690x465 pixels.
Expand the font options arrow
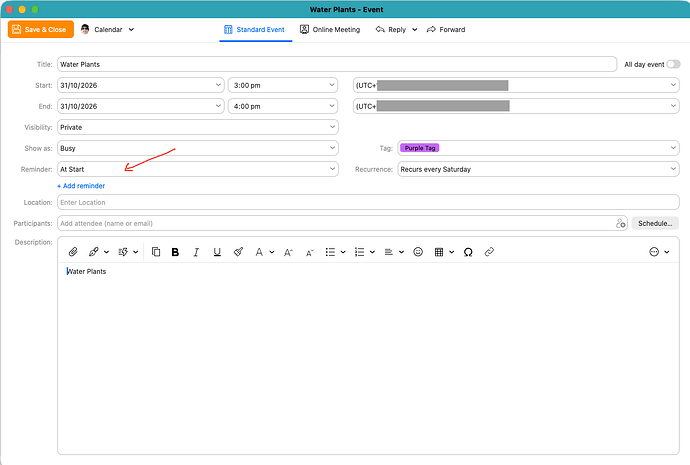click(x=272, y=252)
